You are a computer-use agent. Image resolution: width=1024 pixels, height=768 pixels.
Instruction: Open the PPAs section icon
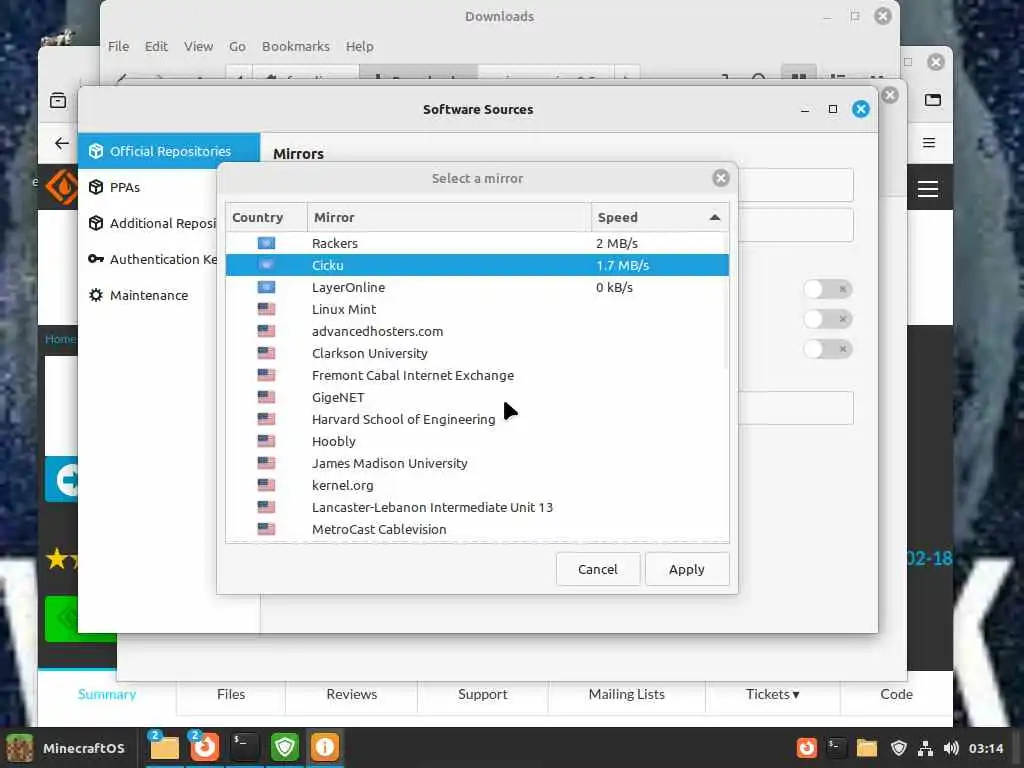(96, 187)
